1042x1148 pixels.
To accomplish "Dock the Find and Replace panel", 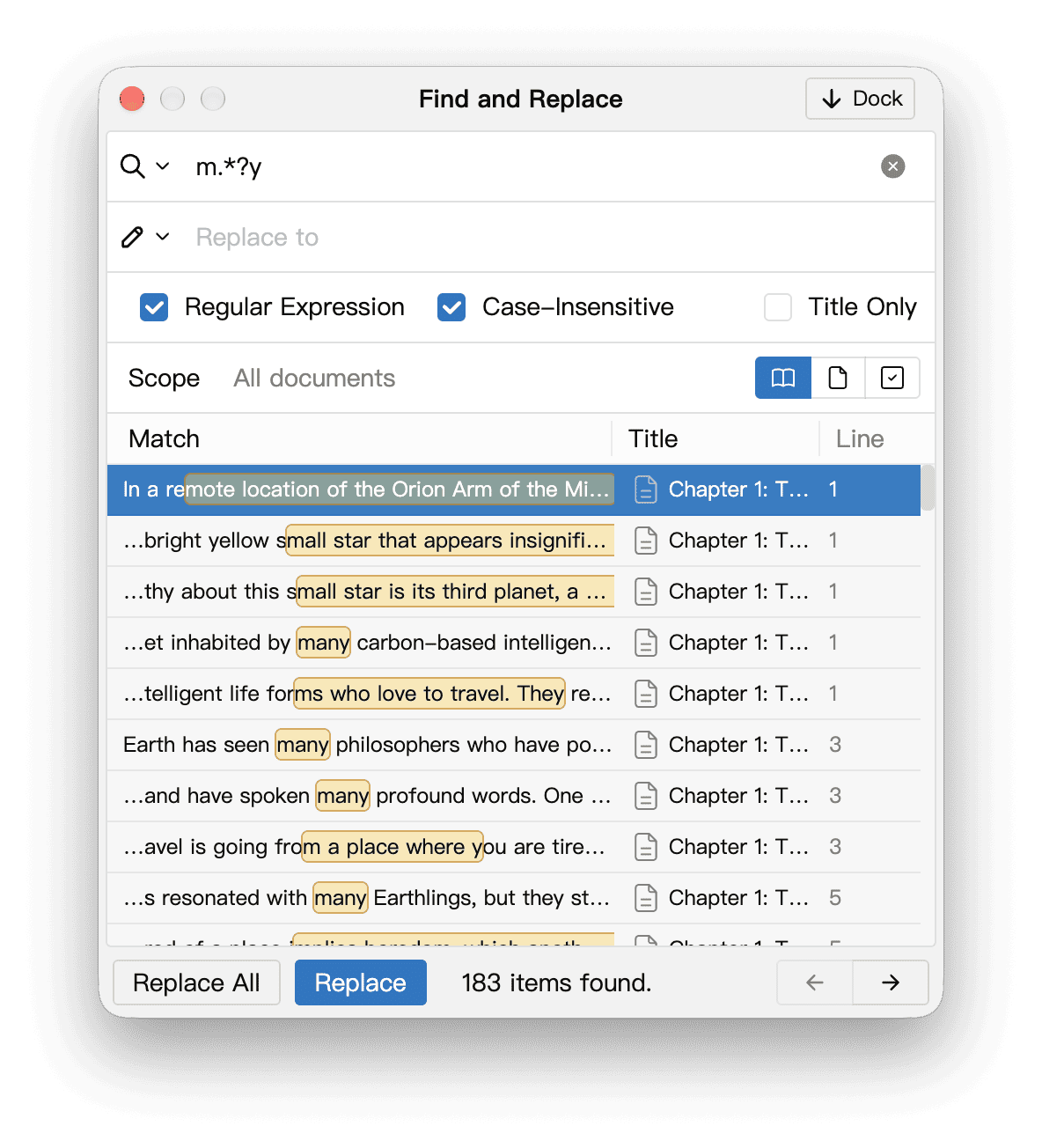I will (860, 99).
